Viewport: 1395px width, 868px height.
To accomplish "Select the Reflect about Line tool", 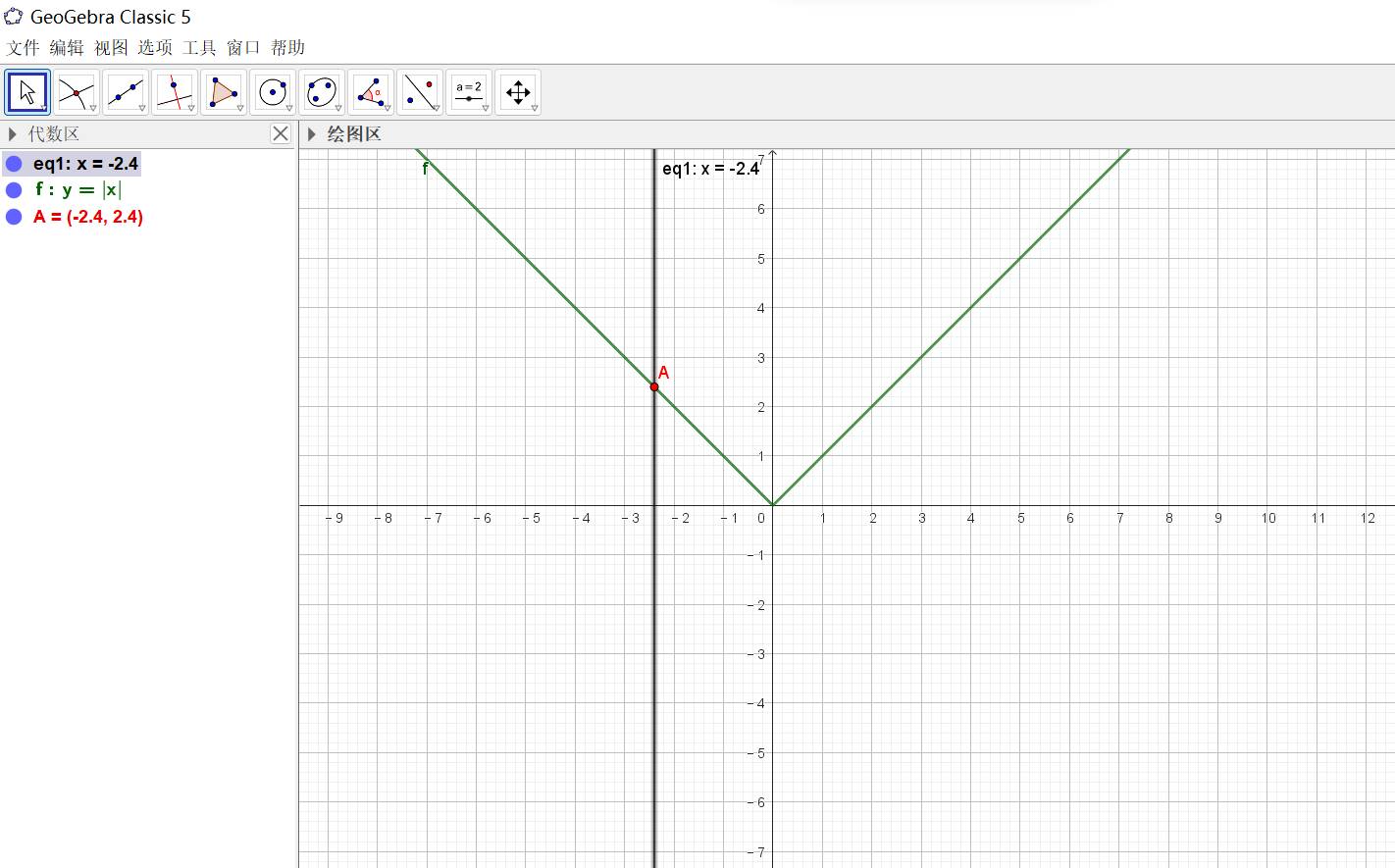I will point(420,92).
